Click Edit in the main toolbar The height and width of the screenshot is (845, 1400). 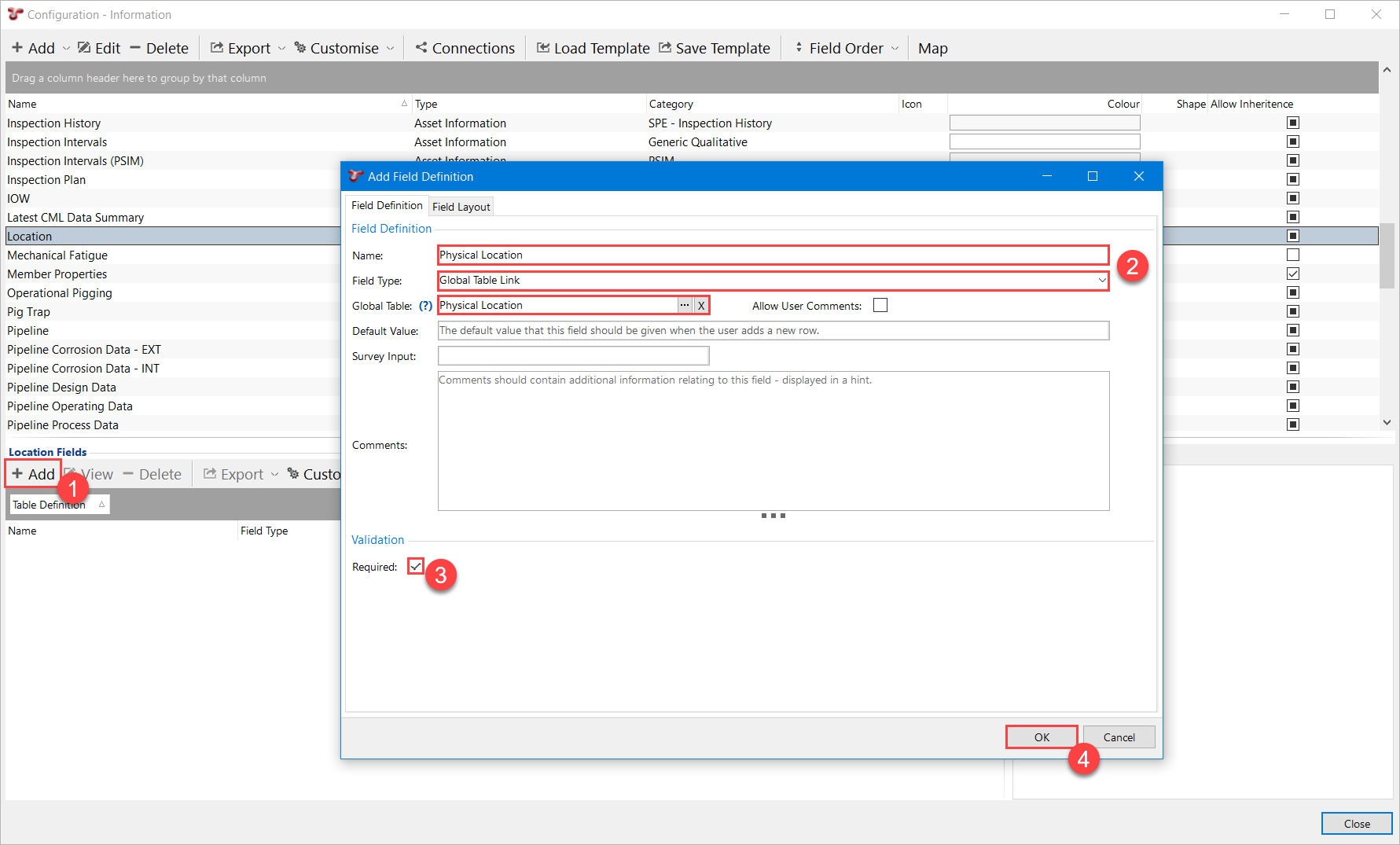click(x=99, y=48)
